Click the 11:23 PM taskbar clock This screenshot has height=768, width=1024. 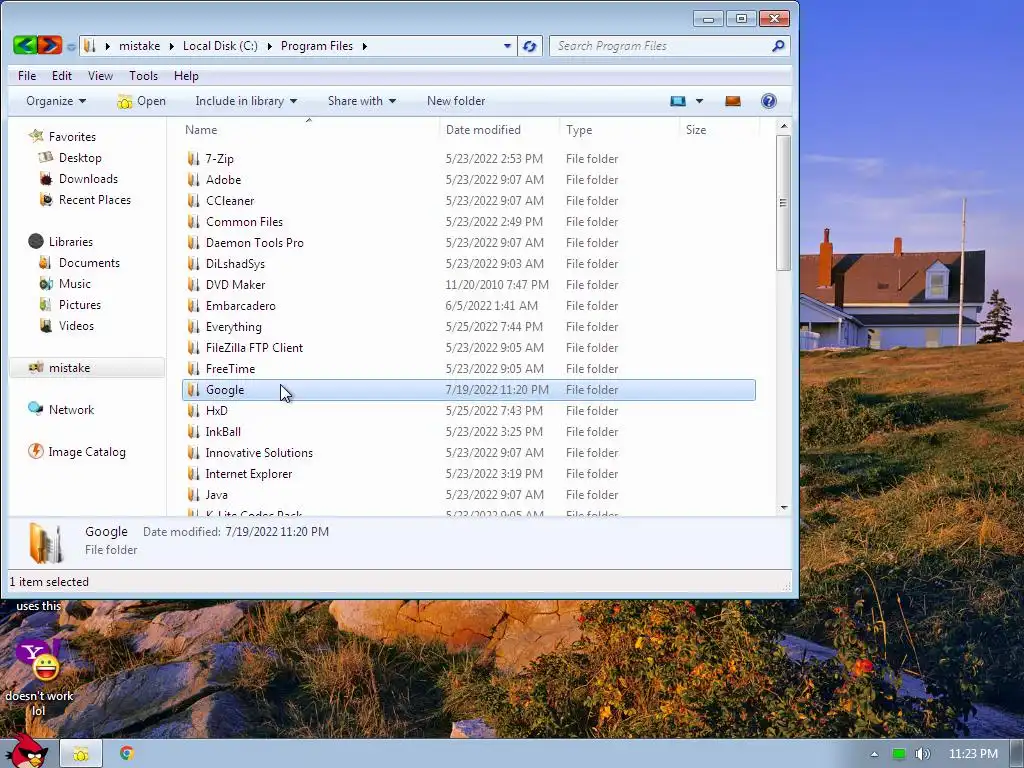point(973,754)
